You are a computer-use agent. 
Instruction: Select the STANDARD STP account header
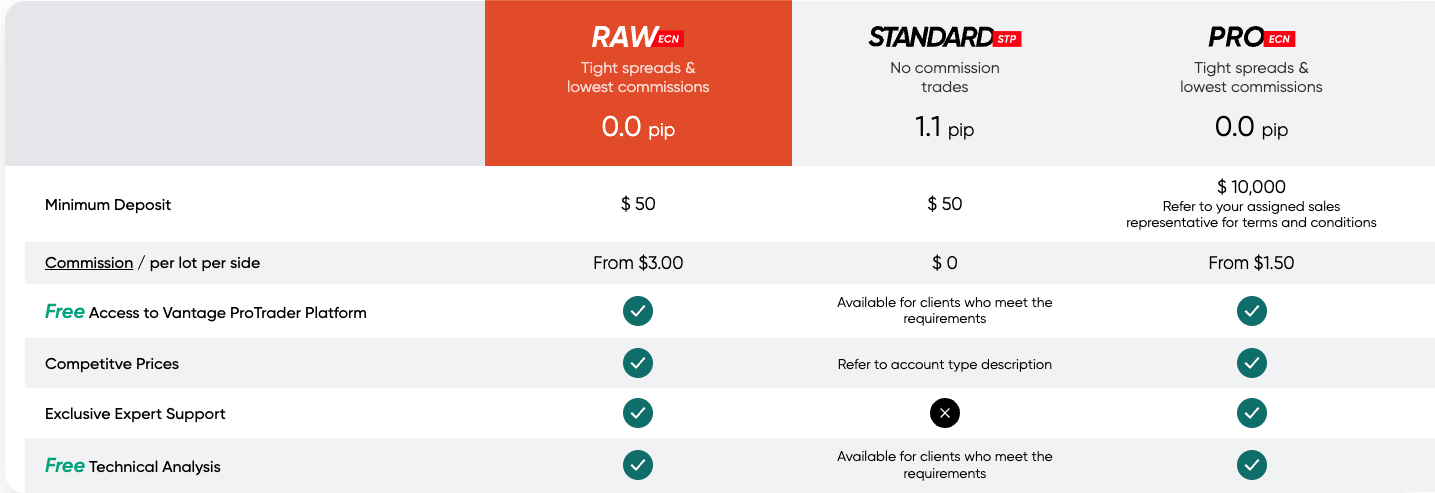(945, 38)
